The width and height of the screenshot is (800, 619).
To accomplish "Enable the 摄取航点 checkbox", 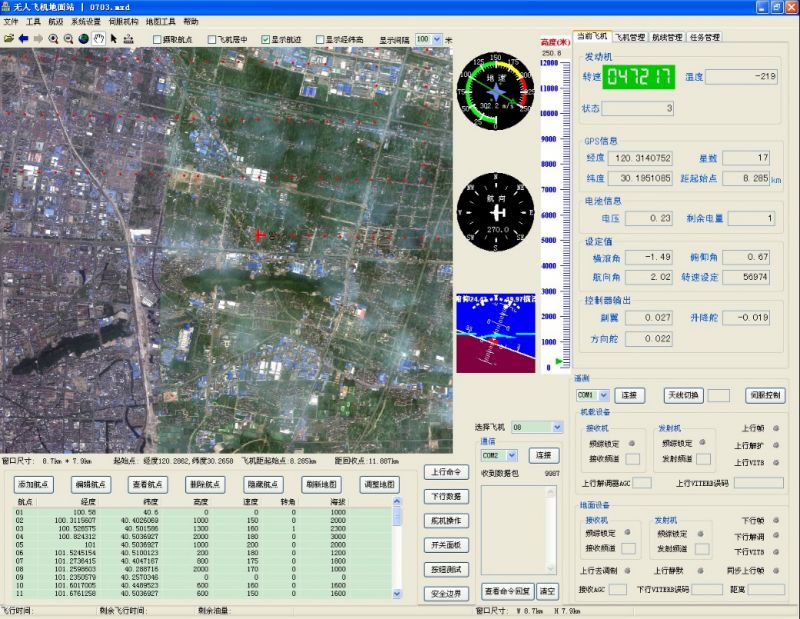I will (x=157, y=40).
